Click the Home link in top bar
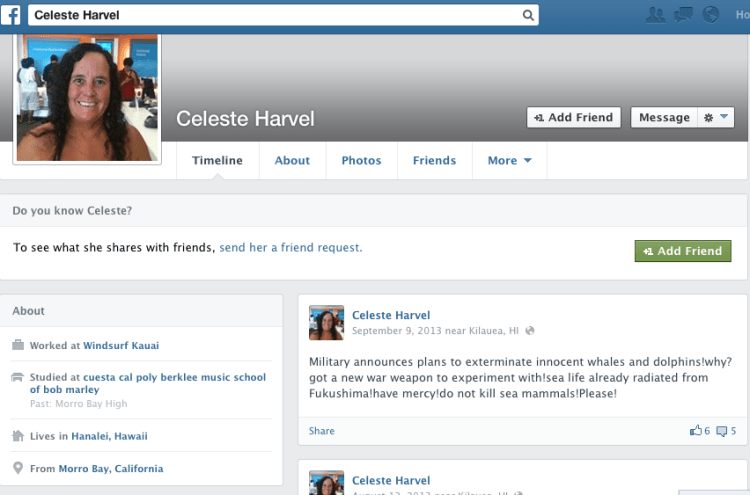This screenshot has width=750, height=495. coord(742,15)
